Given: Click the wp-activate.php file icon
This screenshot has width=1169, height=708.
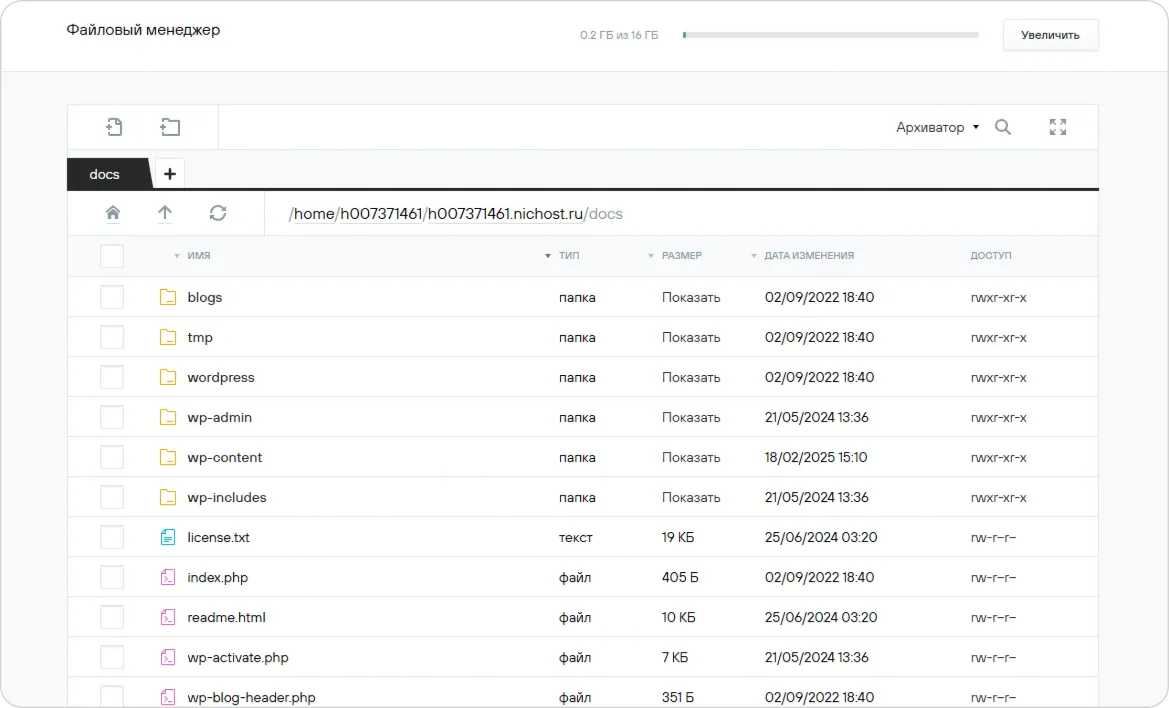Looking at the screenshot, I should (168, 657).
